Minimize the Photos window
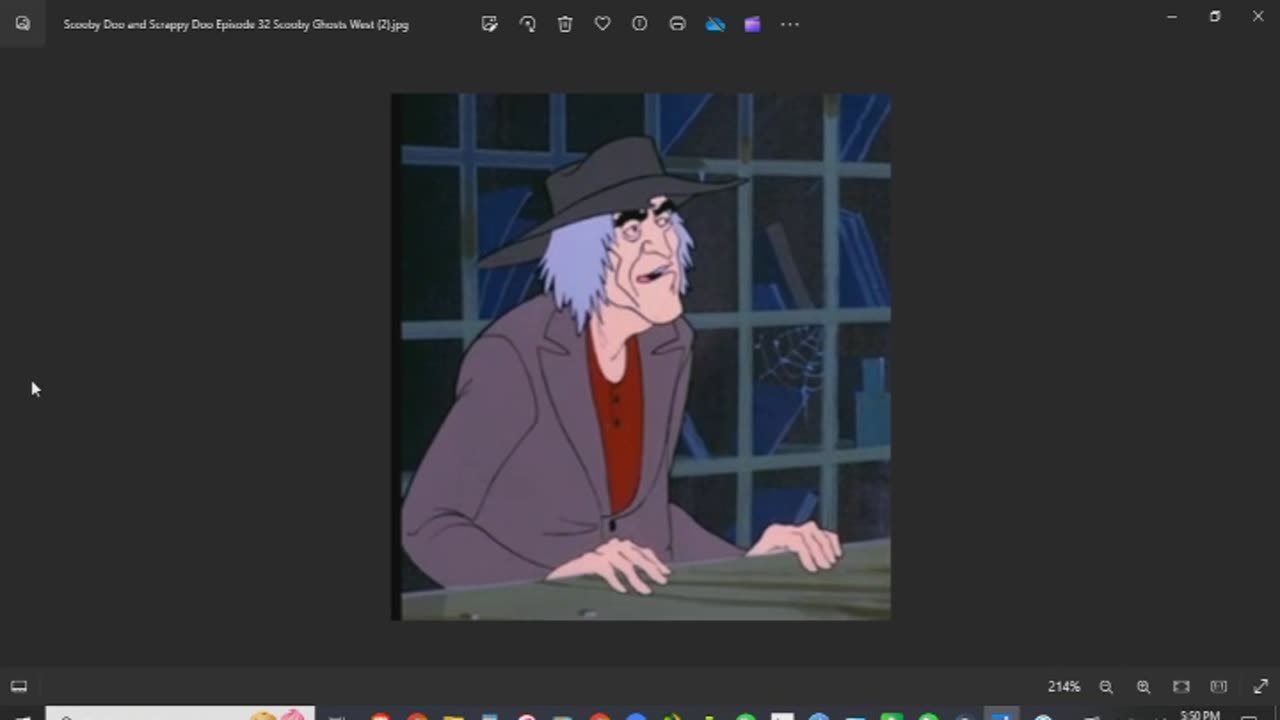This screenshot has height=720, width=1280. [1171, 16]
